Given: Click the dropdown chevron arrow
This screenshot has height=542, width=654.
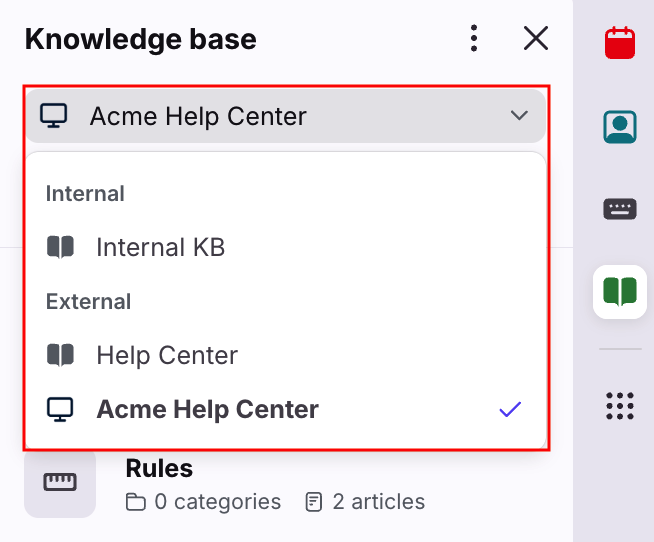Looking at the screenshot, I should 519,116.
